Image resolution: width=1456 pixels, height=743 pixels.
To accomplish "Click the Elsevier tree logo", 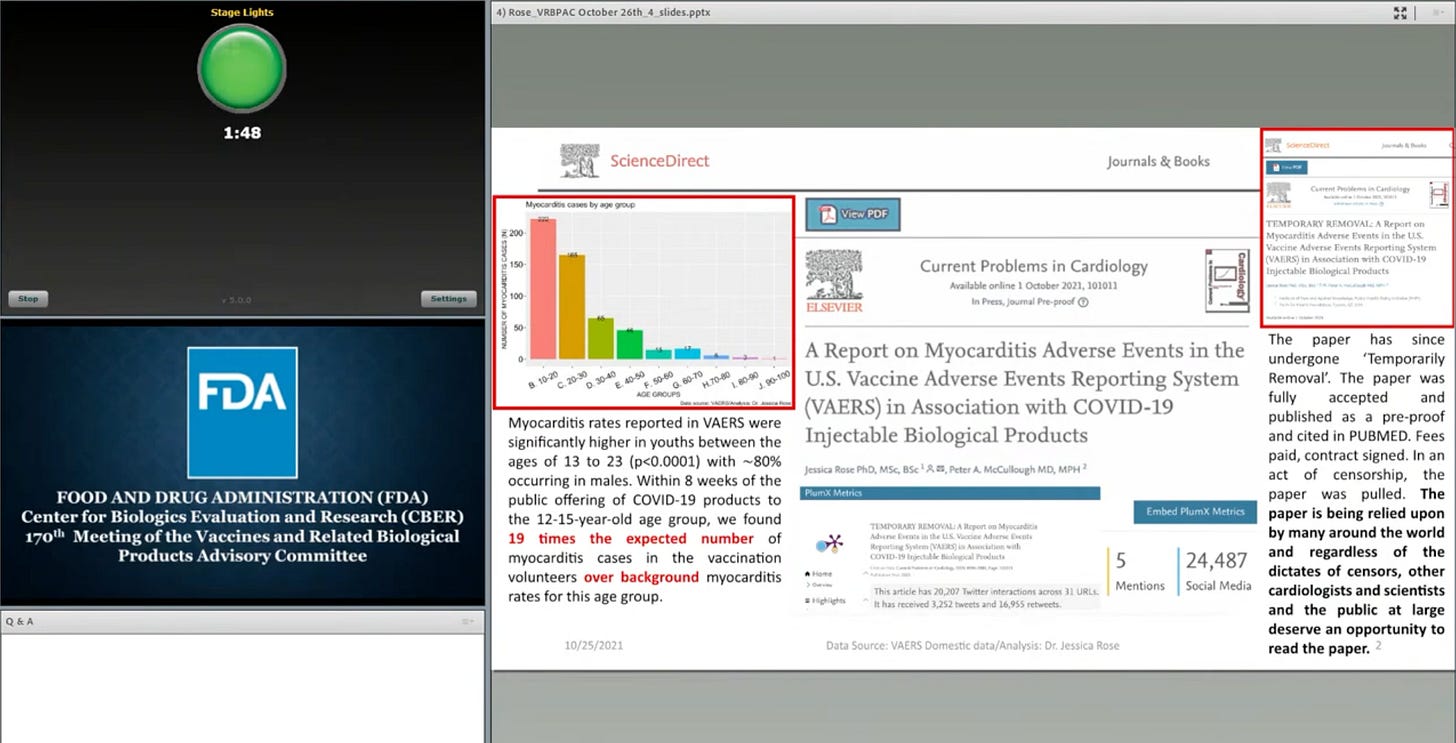I will point(834,281).
